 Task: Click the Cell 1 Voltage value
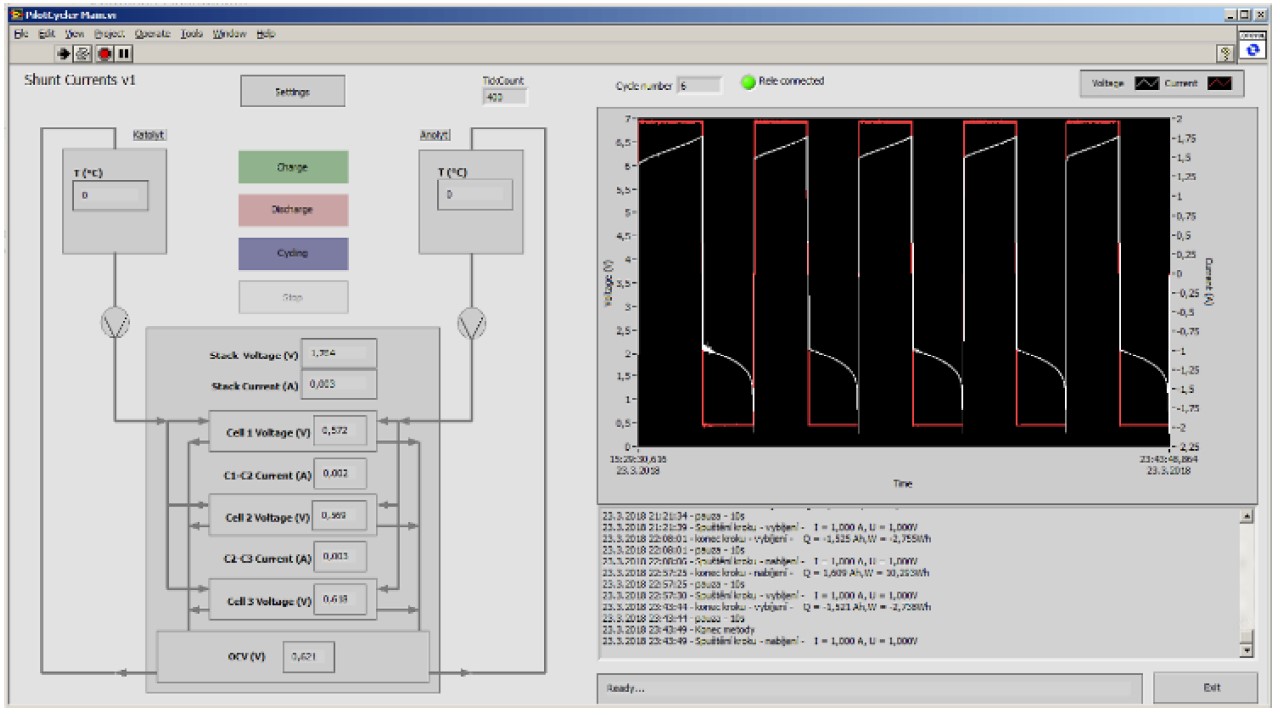click(x=340, y=431)
